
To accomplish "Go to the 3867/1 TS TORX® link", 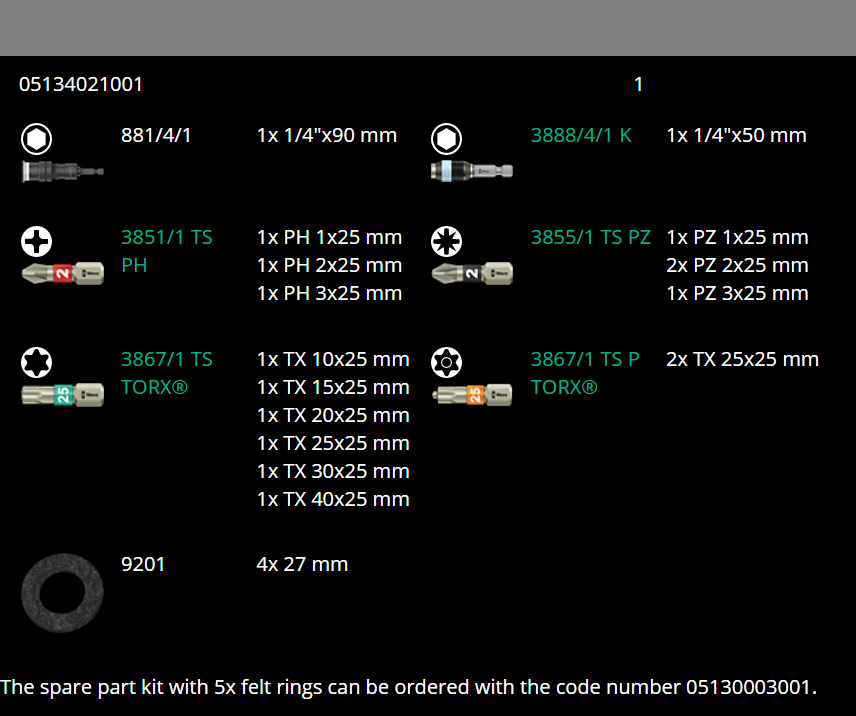I will tap(166, 373).
